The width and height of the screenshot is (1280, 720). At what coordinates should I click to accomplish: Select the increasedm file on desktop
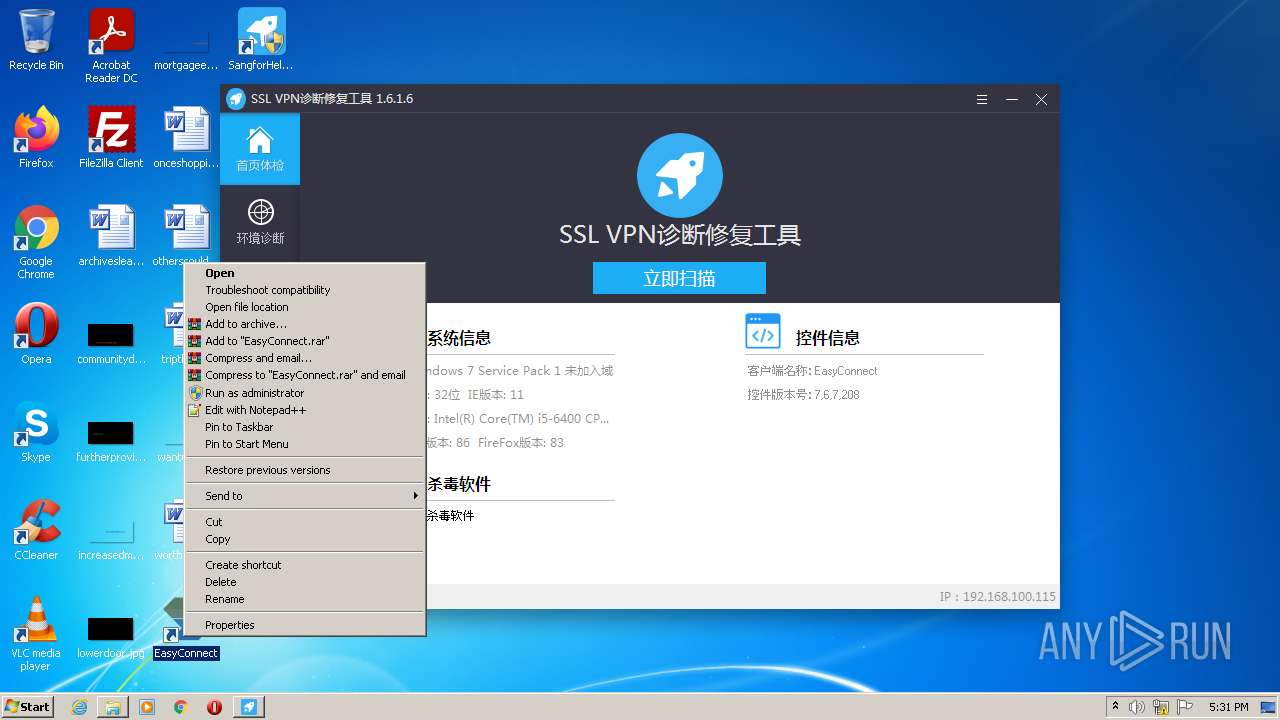coord(111,538)
